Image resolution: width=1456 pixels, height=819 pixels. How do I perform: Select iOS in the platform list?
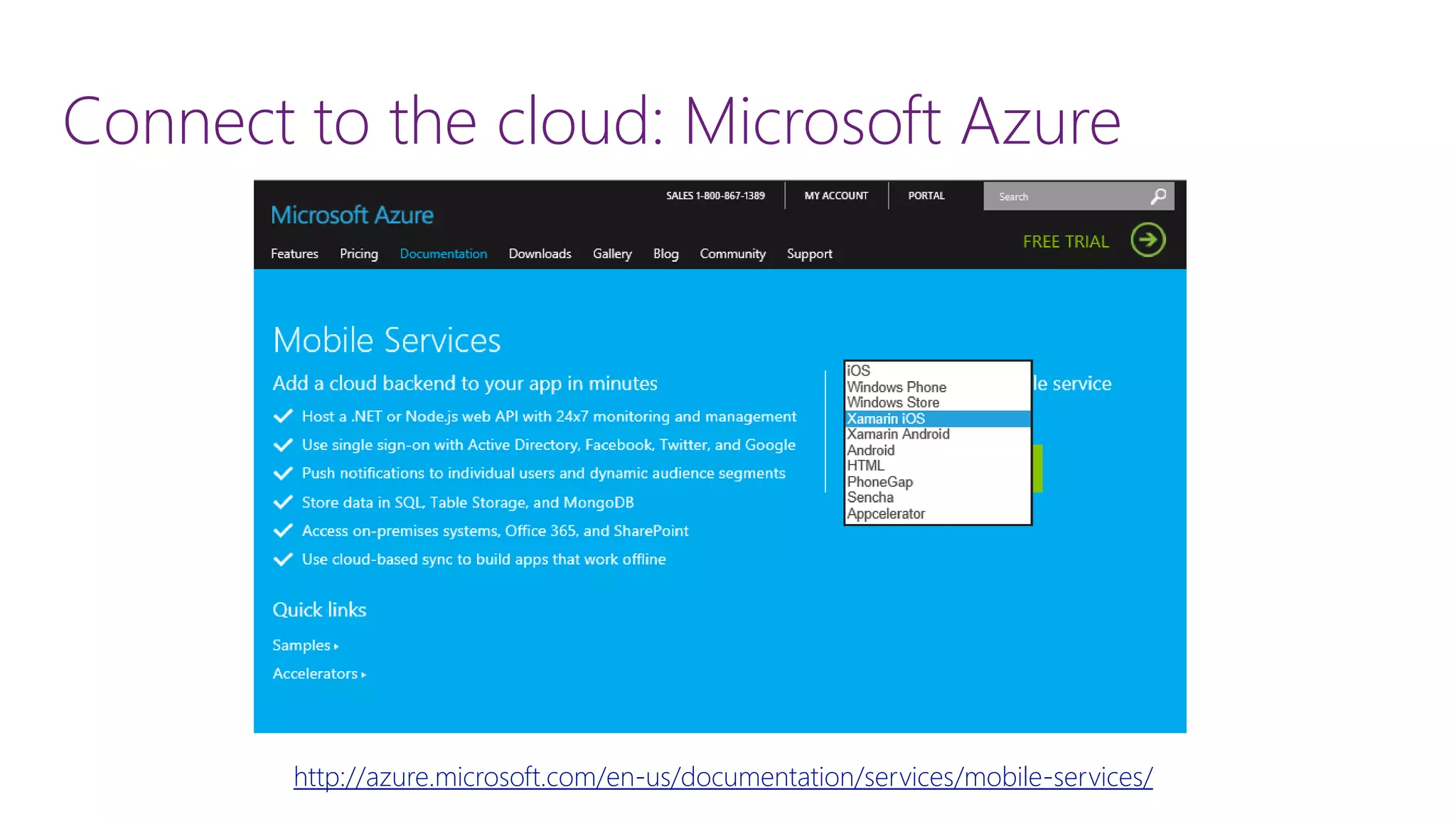[x=938, y=370]
